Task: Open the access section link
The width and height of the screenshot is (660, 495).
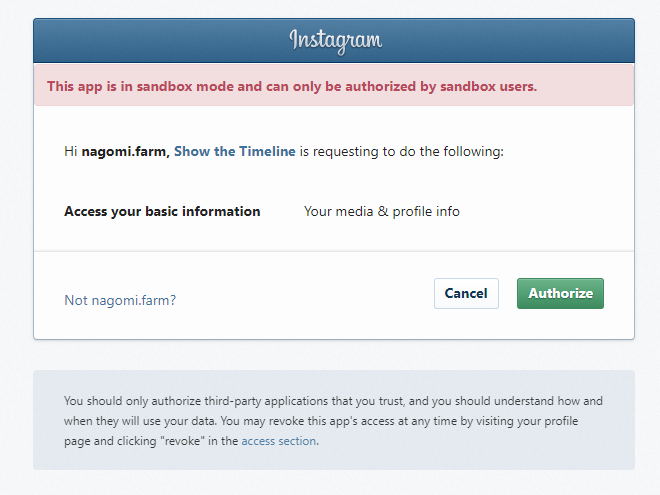Action: click(x=279, y=441)
